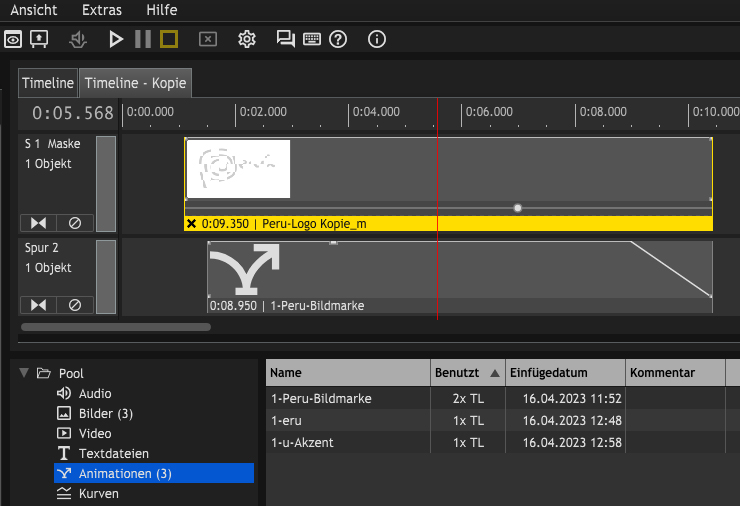Click the preview eye icon in toolbar
The height and width of the screenshot is (506, 740).
pos(13,39)
